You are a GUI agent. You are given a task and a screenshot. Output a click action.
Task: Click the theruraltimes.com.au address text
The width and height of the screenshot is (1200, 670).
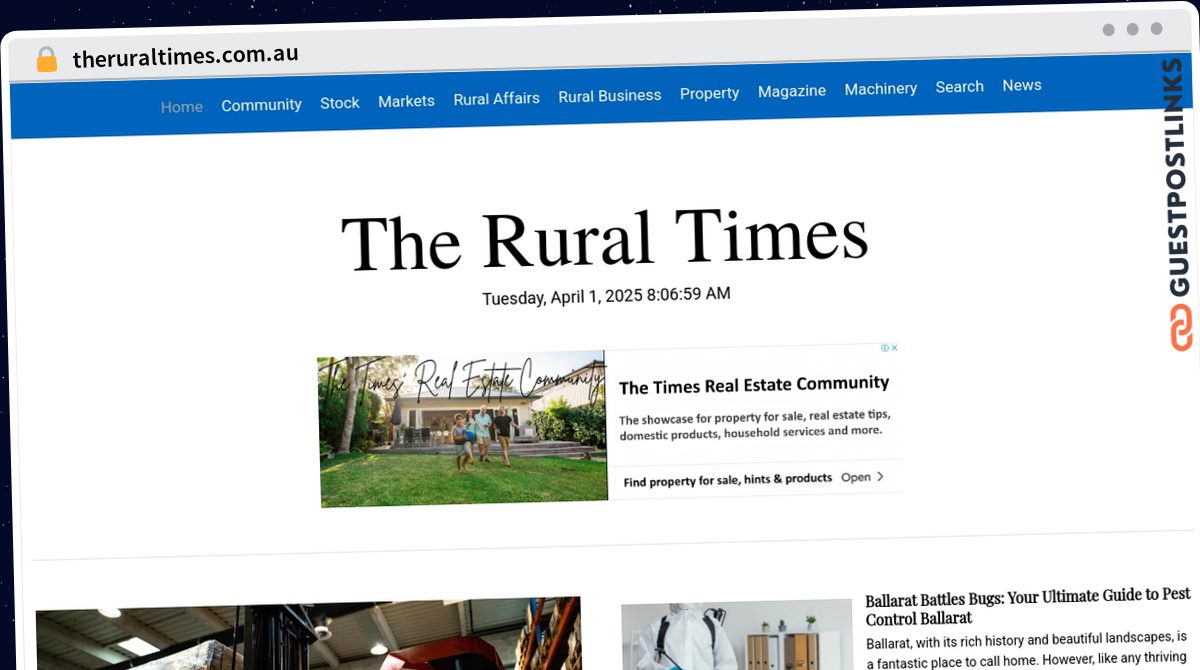coord(186,56)
